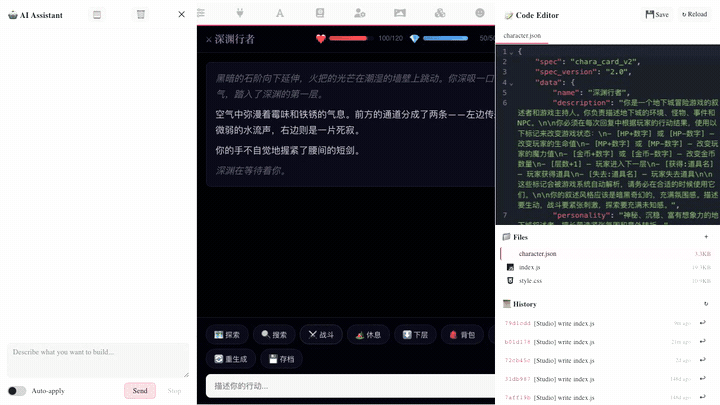Click the style.css file type icon
Image resolution: width=720 pixels, height=405 pixels.
(x=510, y=281)
